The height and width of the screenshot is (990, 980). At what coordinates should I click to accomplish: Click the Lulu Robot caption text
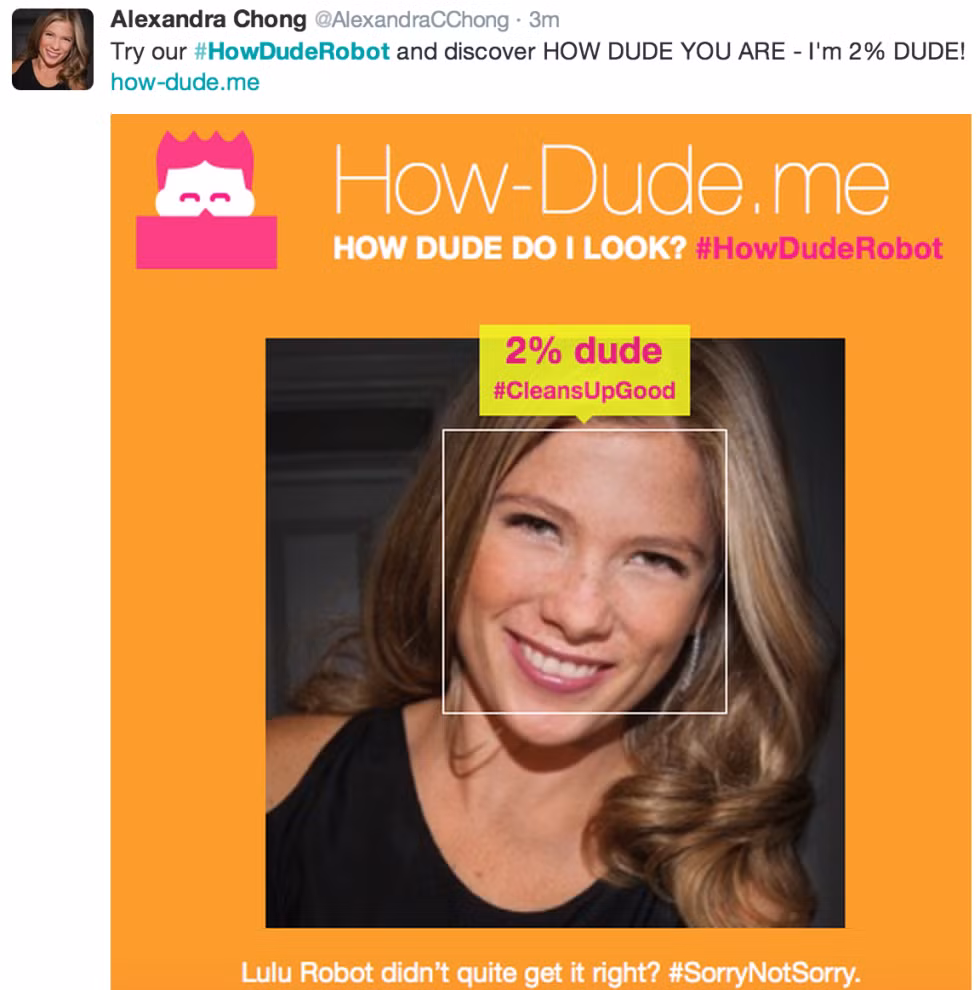pos(551,973)
